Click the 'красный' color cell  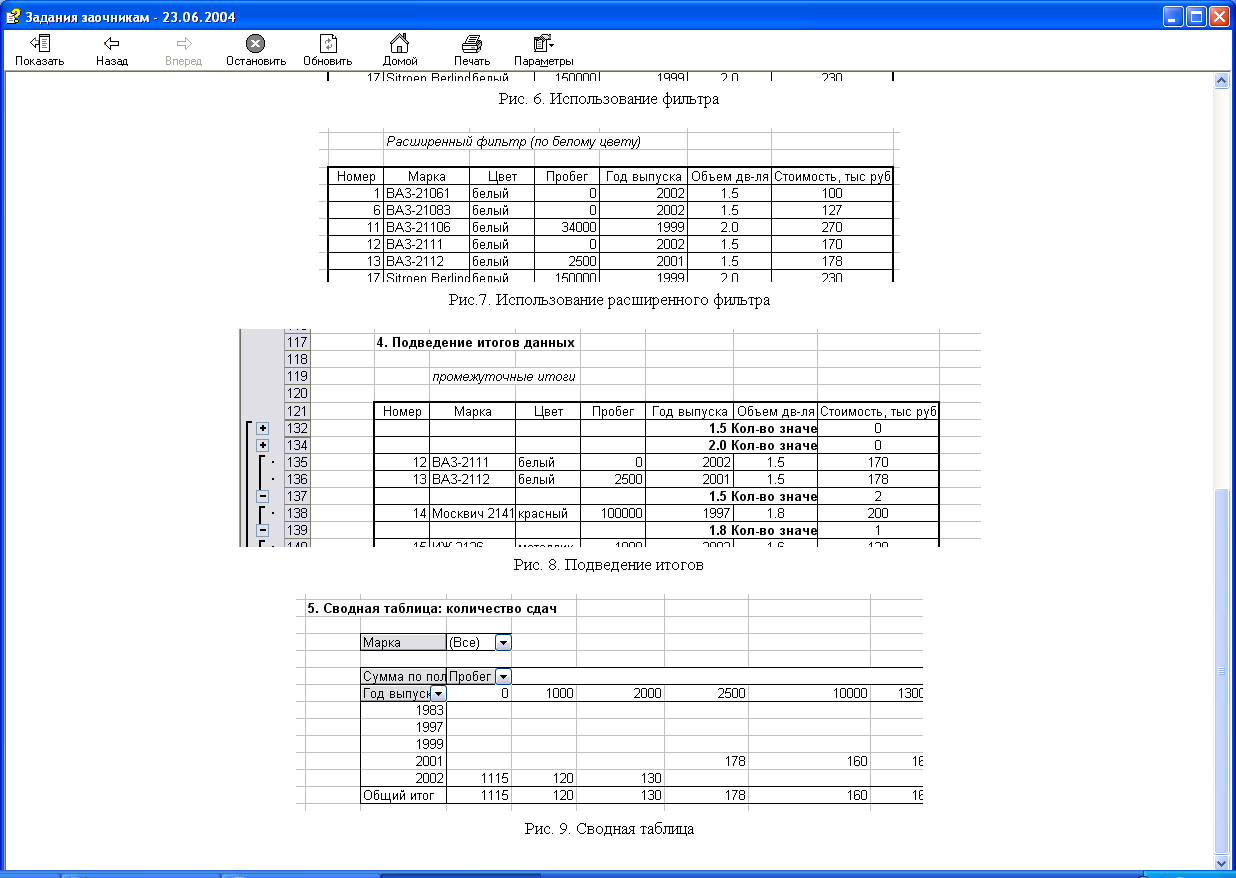click(547, 513)
